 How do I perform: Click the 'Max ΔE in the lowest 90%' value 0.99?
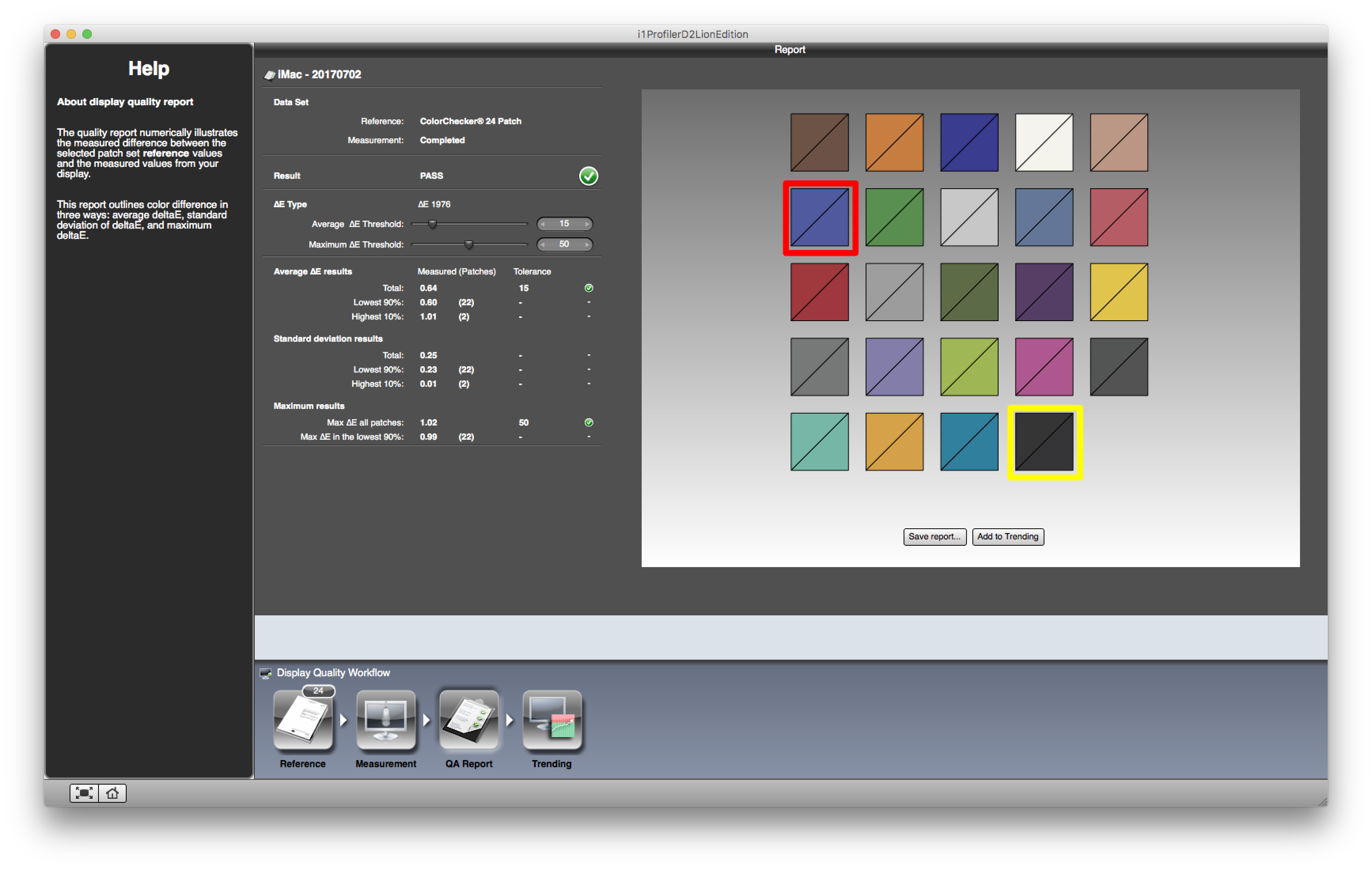[428, 437]
